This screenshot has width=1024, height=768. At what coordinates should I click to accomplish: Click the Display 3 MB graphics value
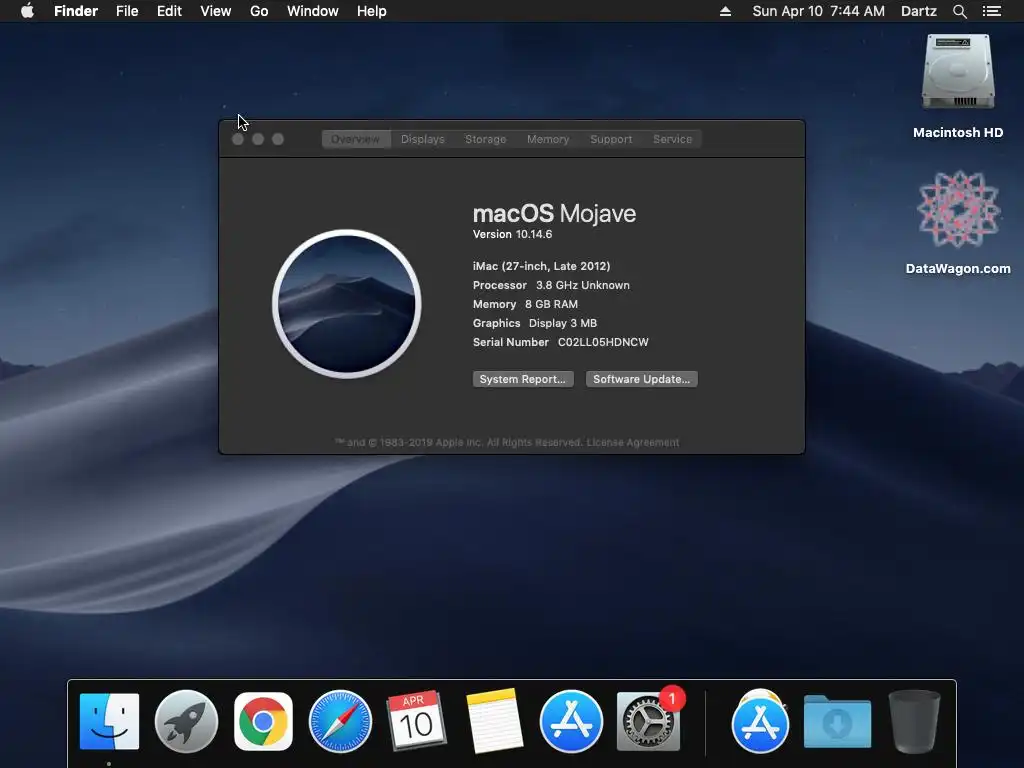562,323
